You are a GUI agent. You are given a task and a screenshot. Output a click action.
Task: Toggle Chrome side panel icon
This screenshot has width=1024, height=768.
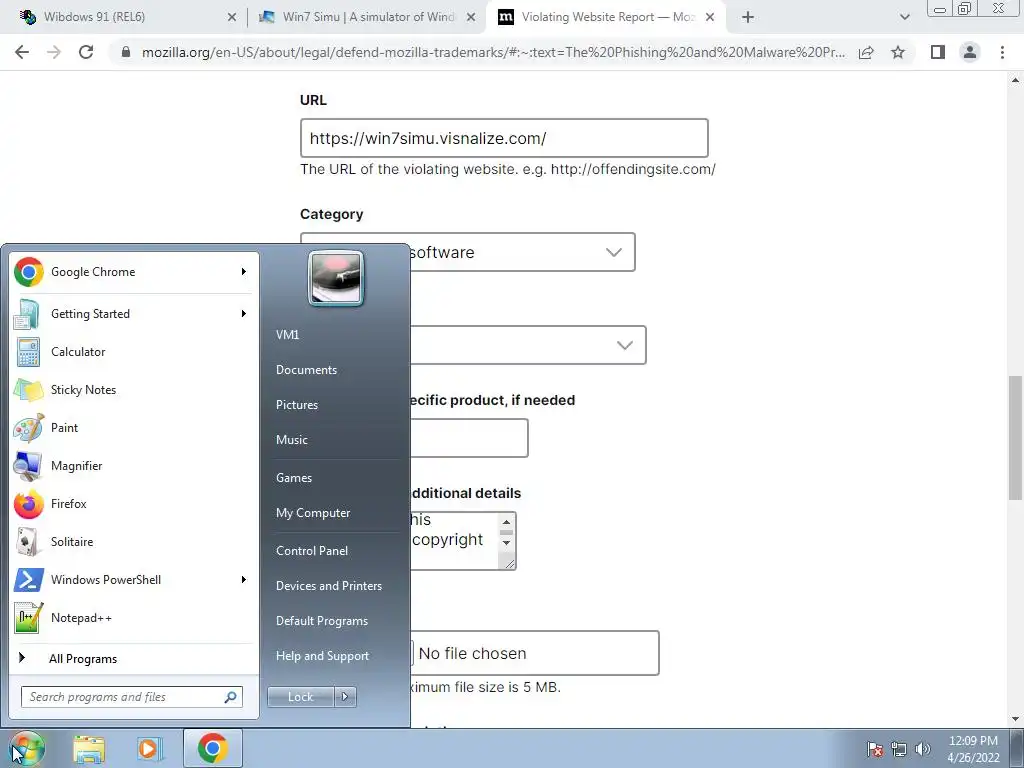click(x=938, y=52)
